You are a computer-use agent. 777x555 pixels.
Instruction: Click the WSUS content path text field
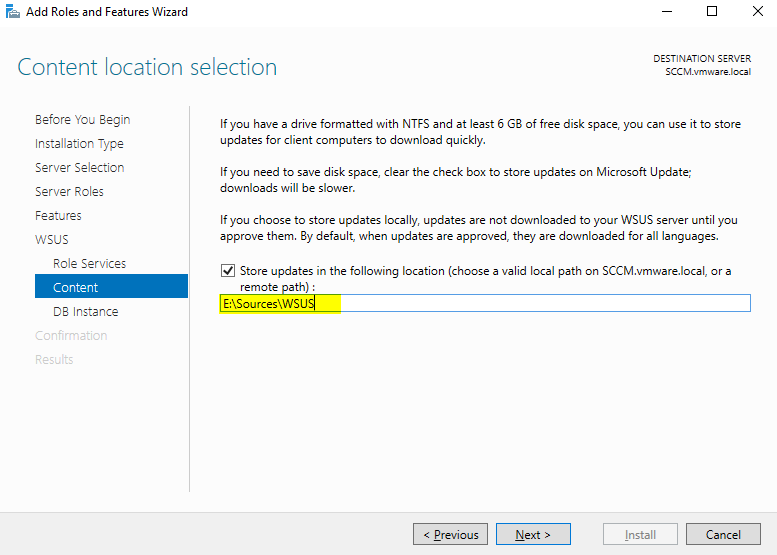485,303
